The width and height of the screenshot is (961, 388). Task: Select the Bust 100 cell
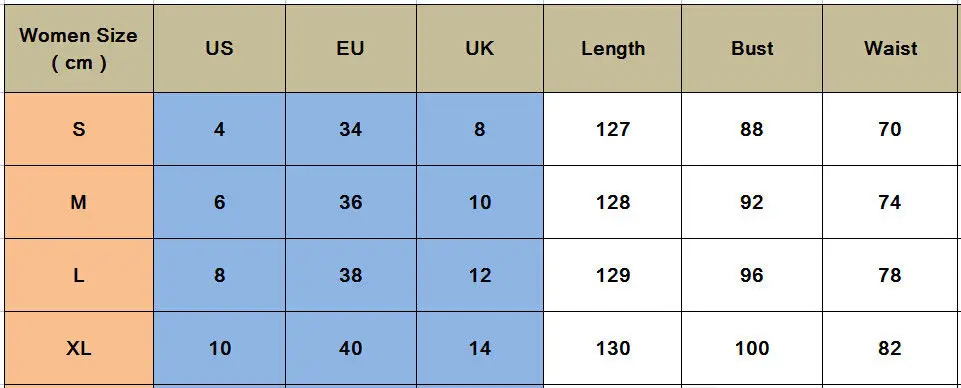tap(752, 348)
